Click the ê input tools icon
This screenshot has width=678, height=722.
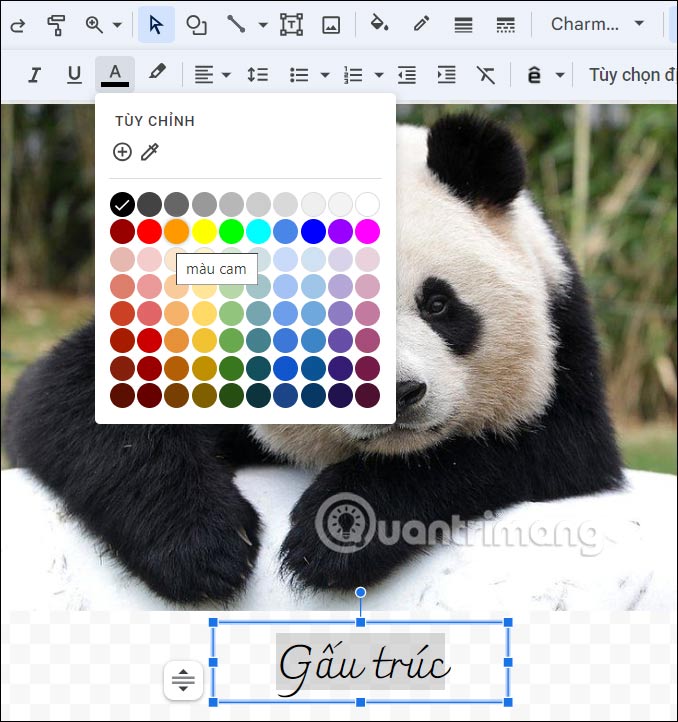point(534,74)
